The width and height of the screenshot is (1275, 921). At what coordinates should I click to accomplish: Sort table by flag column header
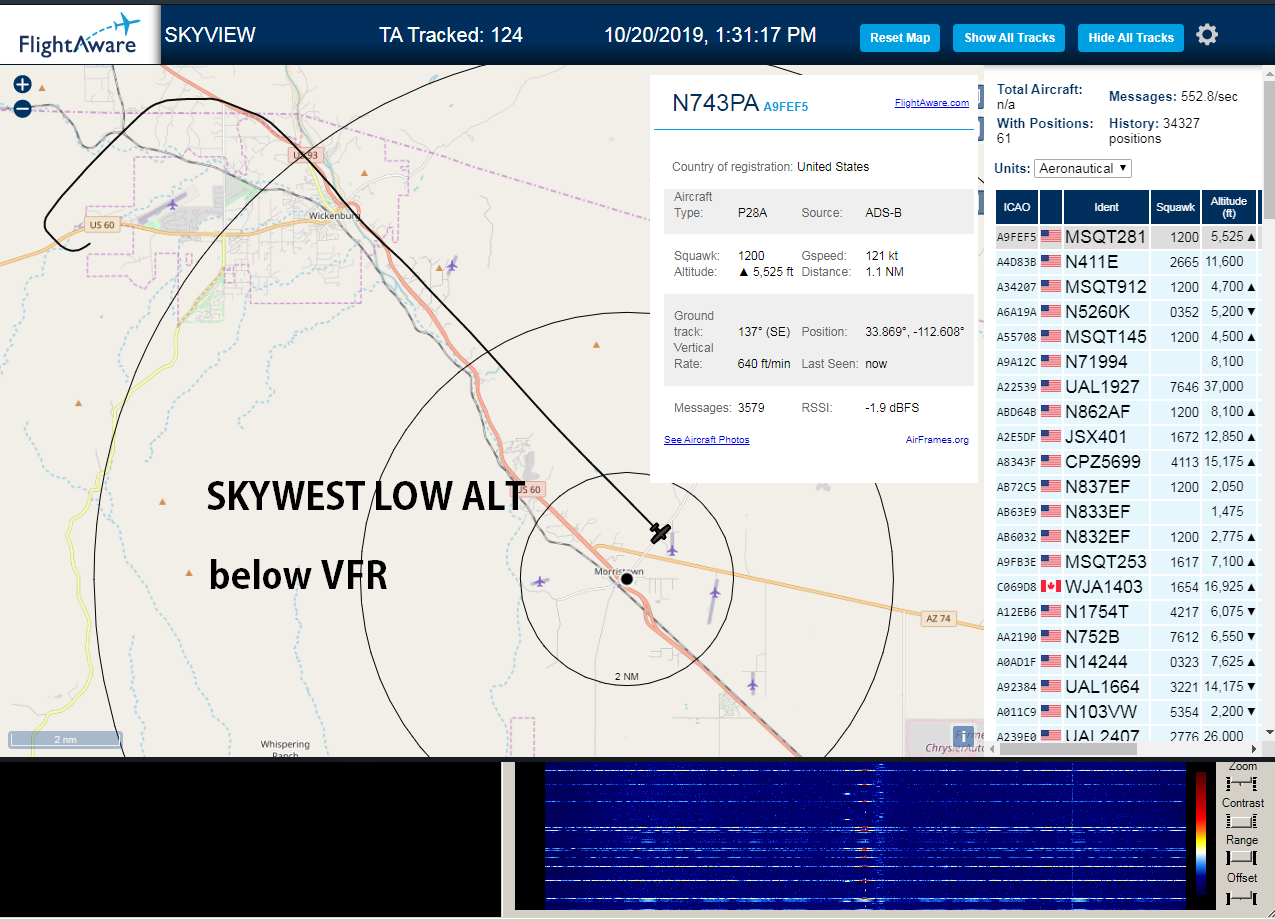(1051, 207)
